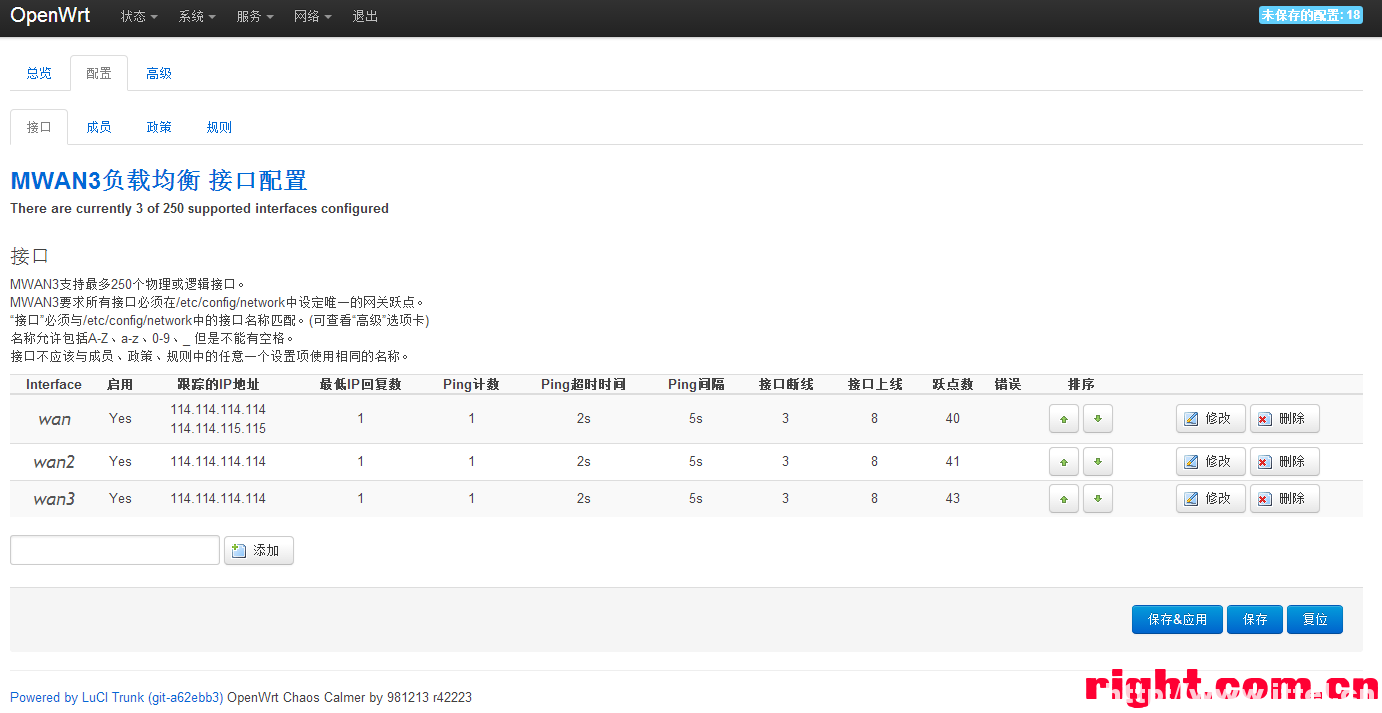1382x713 pixels.
Task: Click the MWAN3负载均衡 接口配置 page heading
Action: (159, 181)
